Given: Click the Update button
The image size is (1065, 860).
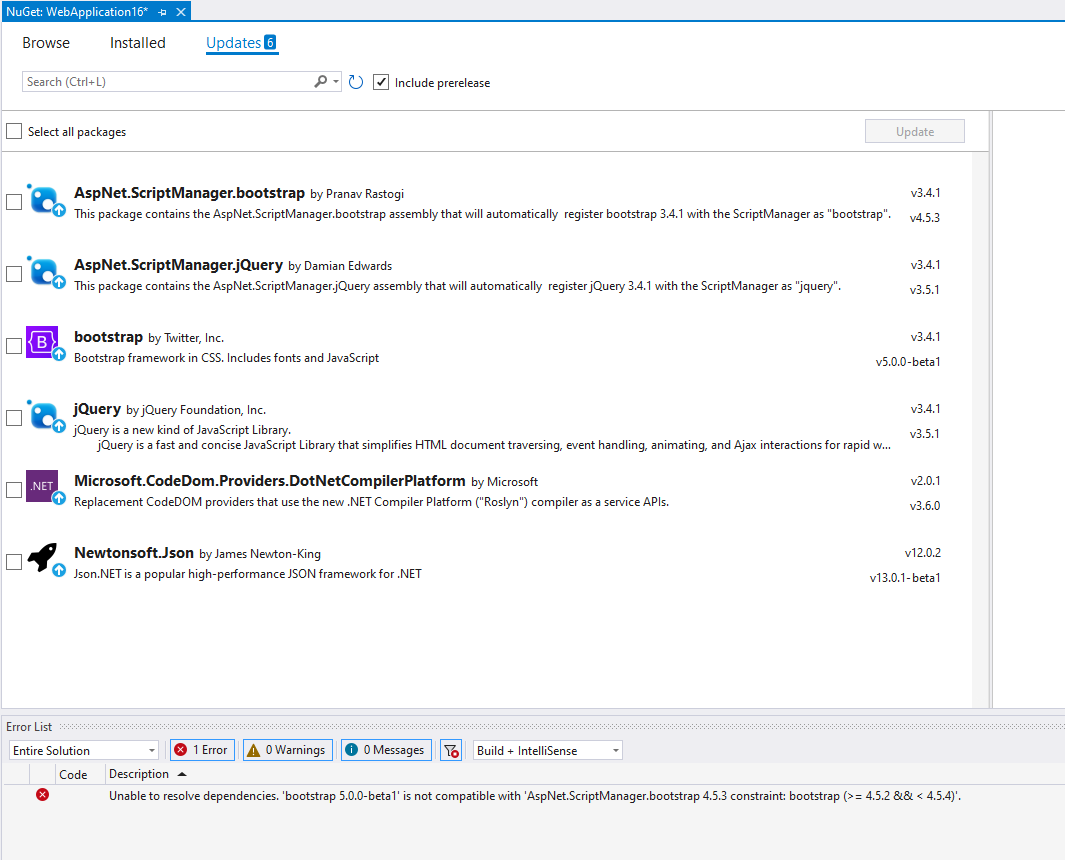Looking at the screenshot, I should (x=914, y=131).
